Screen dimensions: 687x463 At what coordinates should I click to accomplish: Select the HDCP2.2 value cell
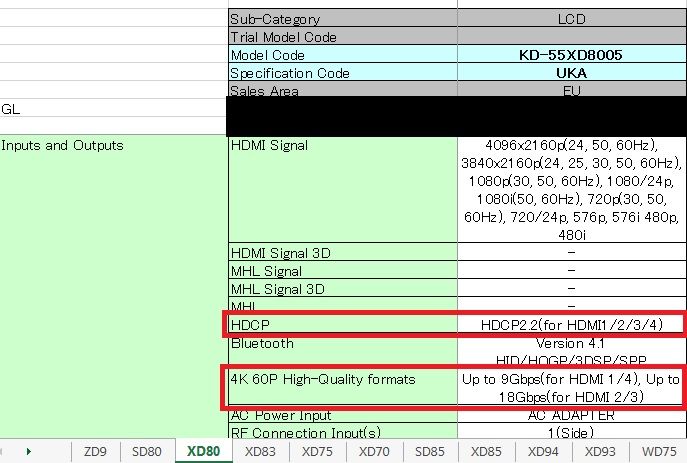point(571,325)
